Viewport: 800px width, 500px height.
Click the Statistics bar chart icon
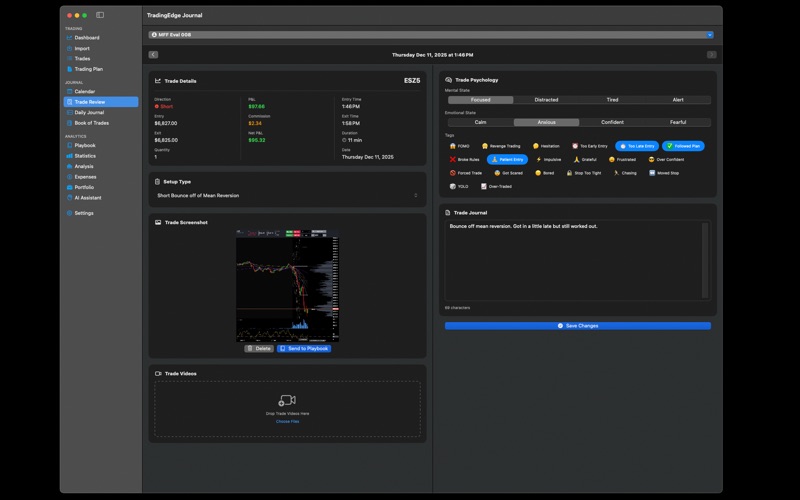pyautogui.click(x=69, y=156)
